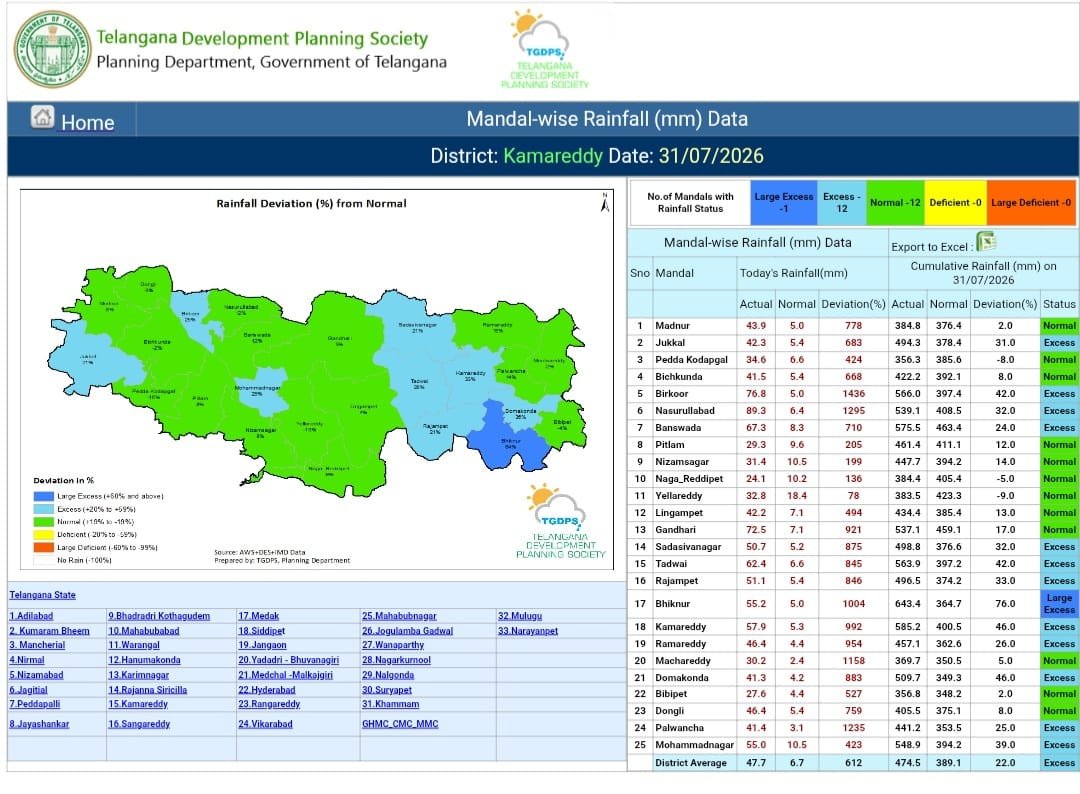The width and height of the screenshot is (1080, 794).
Task: Open the 33.Narayanpet district link
Action: tap(528, 631)
